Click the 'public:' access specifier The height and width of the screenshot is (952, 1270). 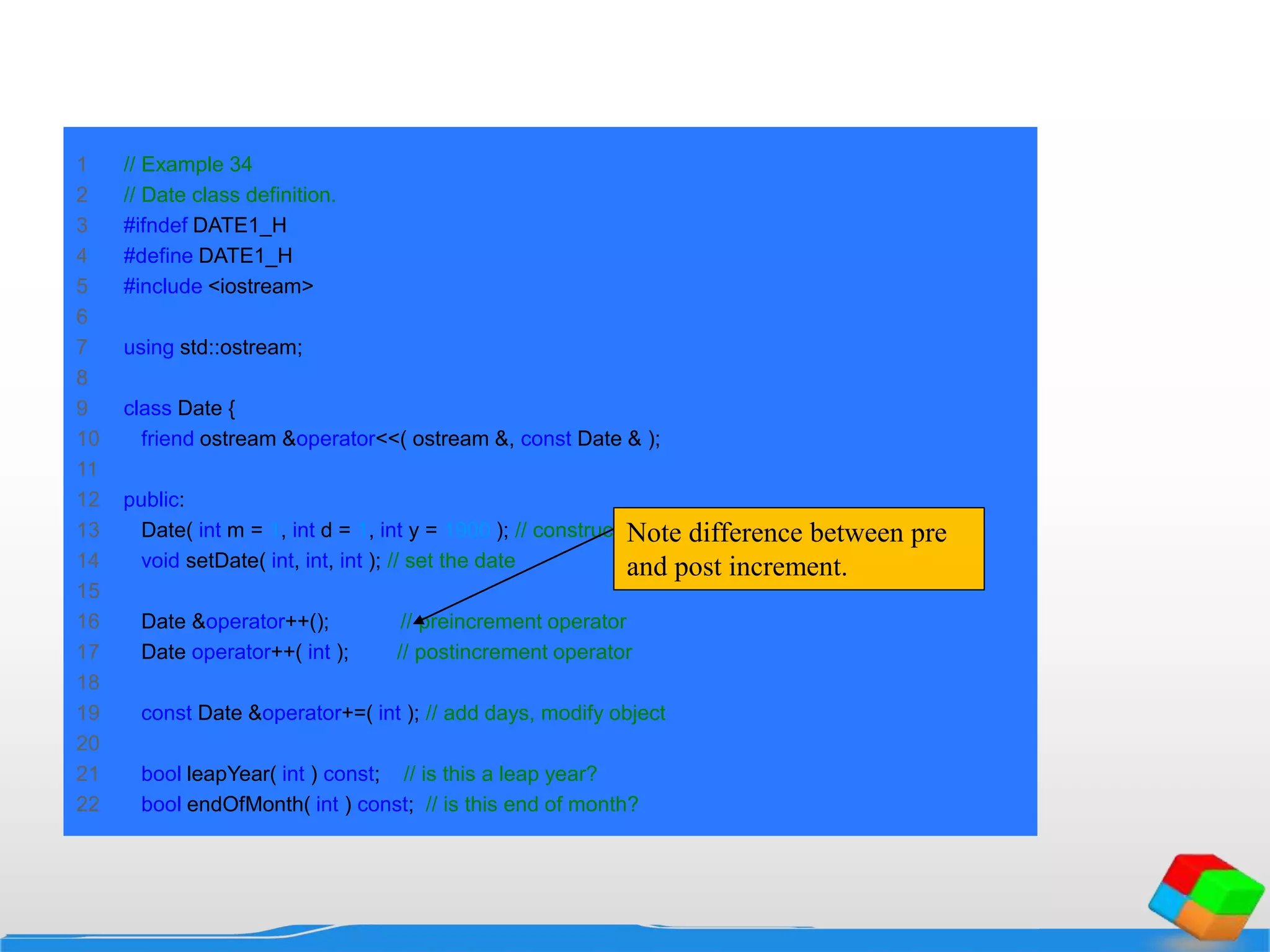point(154,500)
